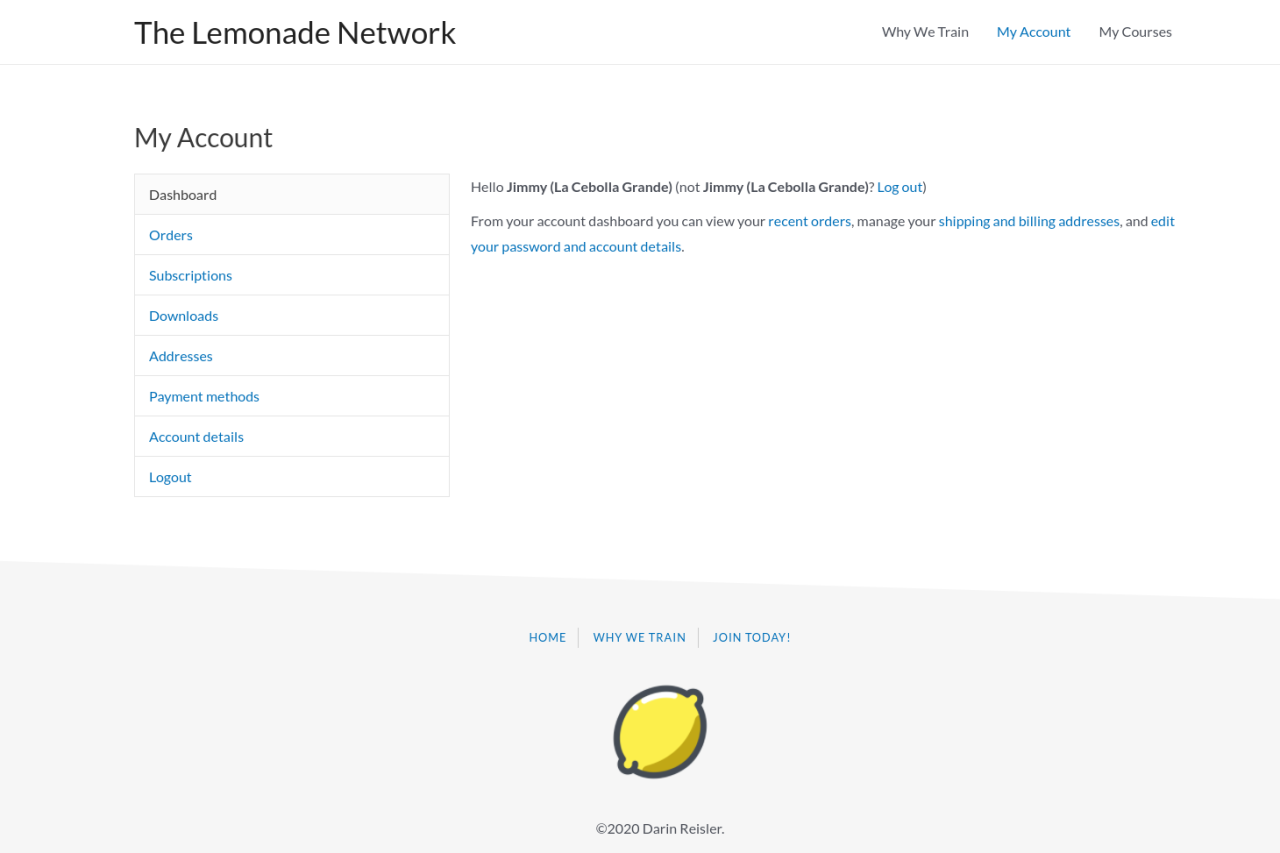1280x853 pixels.
Task: Go to My Courses in the header
Action: pyautogui.click(x=1135, y=32)
